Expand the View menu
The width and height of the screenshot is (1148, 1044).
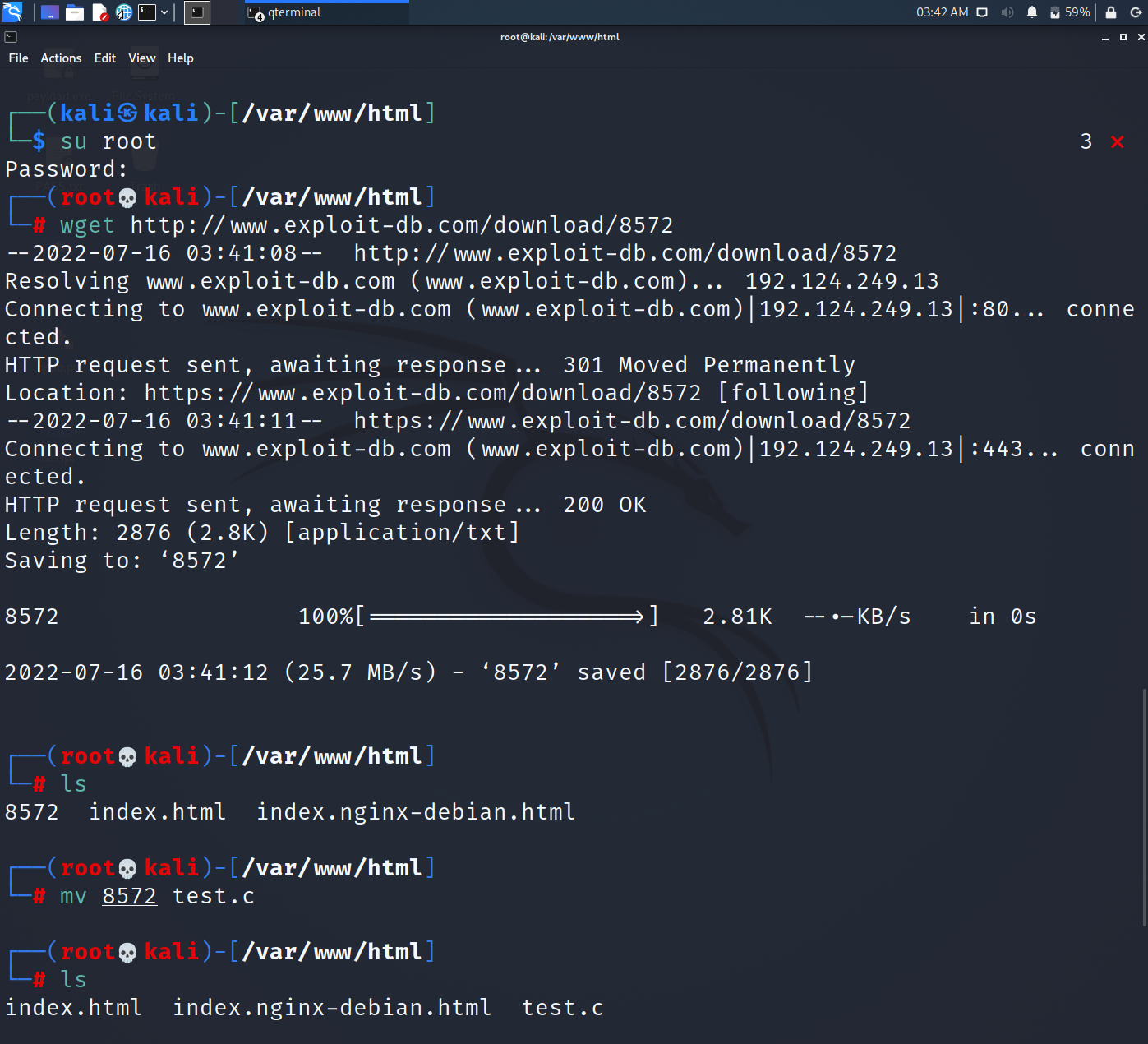pyautogui.click(x=141, y=58)
